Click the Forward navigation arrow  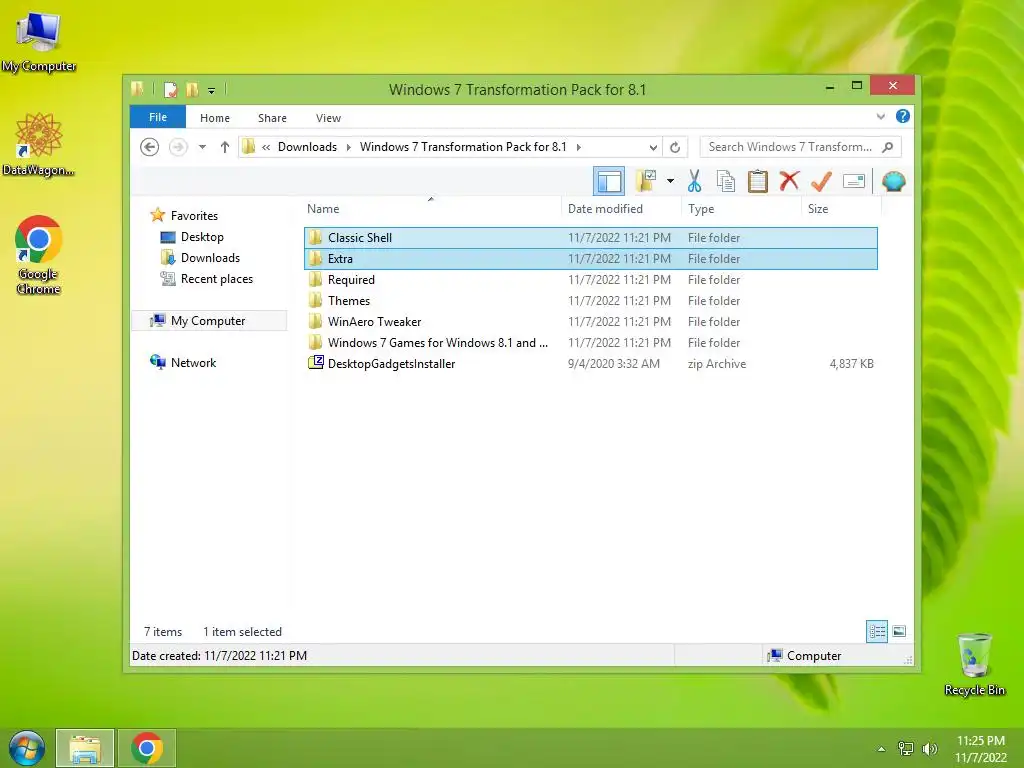tap(178, 147)
